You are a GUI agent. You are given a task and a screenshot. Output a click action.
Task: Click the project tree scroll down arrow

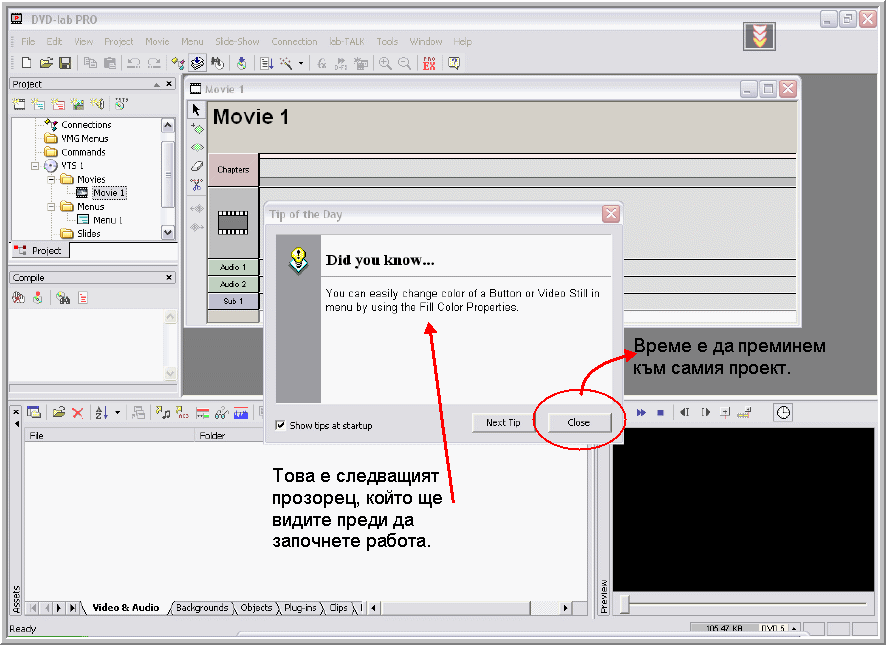pos(168,232)
